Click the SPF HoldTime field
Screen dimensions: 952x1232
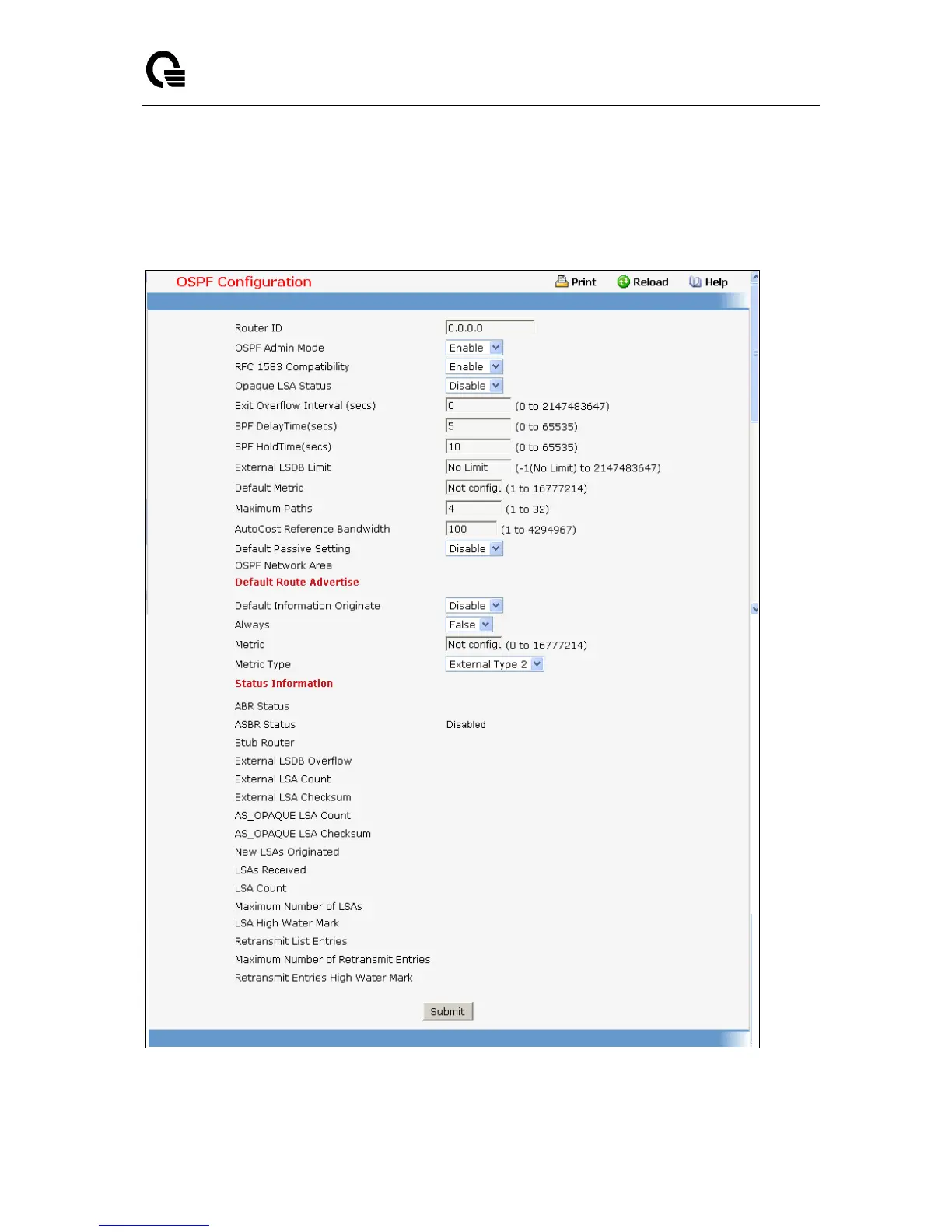point(478,446)
